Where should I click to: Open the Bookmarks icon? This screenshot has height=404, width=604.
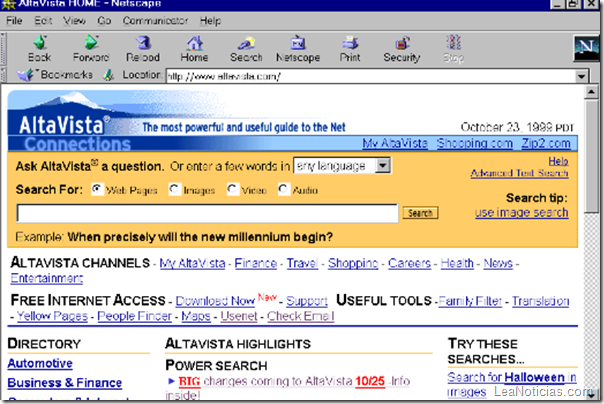point(25,75)
